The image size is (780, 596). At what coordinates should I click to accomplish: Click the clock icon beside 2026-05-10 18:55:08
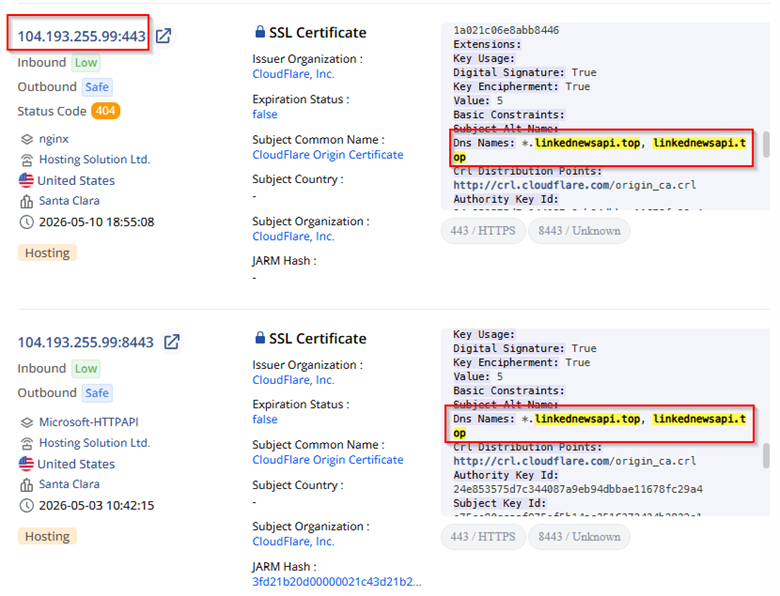point(26,222)
